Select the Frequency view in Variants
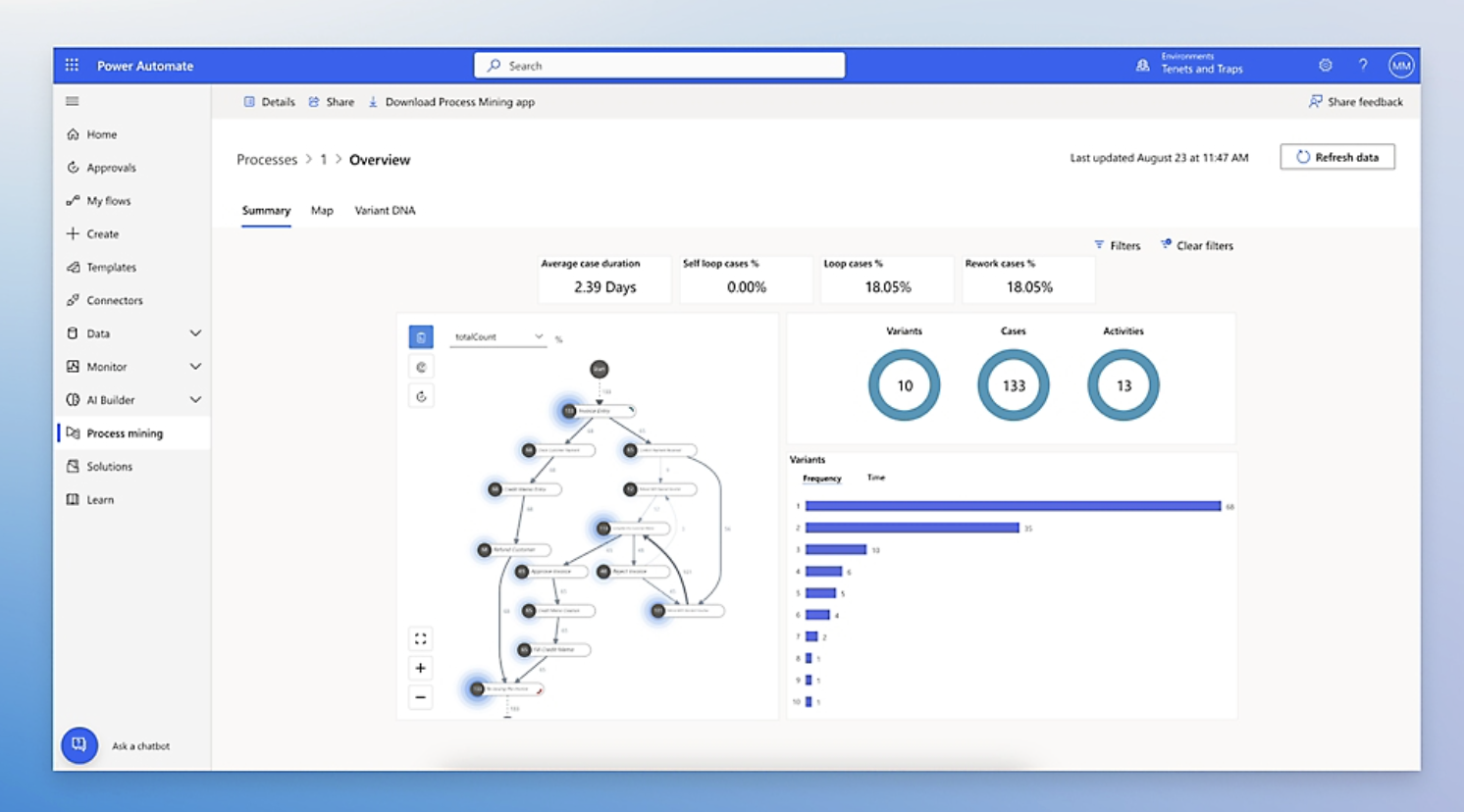Screen dimensions: 1464x812 click(821, 479)
